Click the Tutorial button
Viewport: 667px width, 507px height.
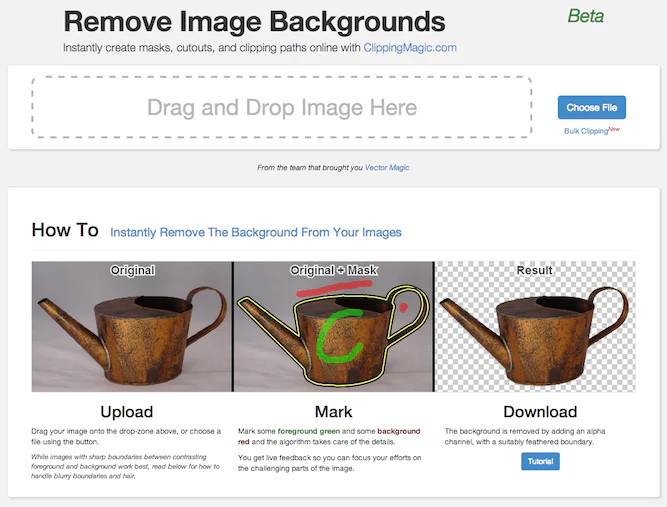540,461
